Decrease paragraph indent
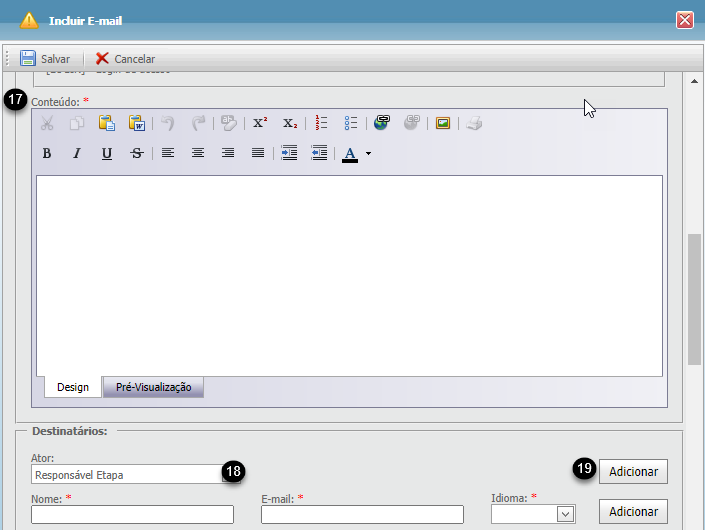The image size is (705, 530). 319,153
